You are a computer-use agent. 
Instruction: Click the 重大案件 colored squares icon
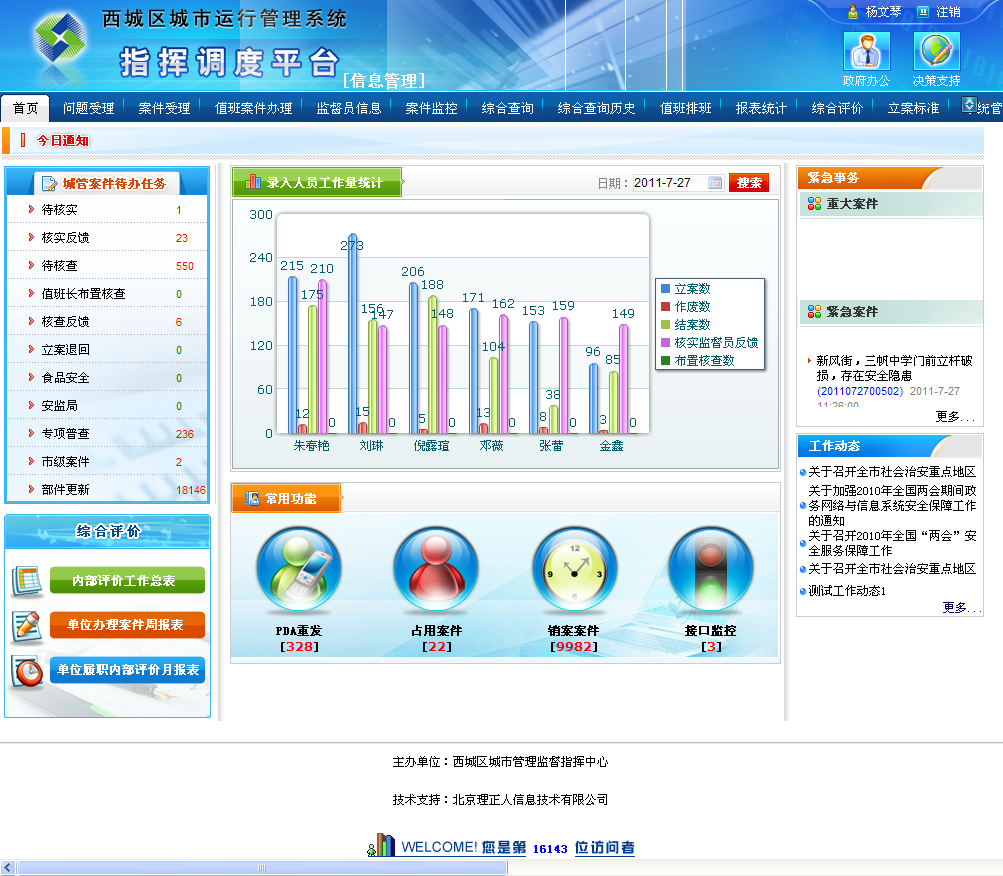(814, 203)
